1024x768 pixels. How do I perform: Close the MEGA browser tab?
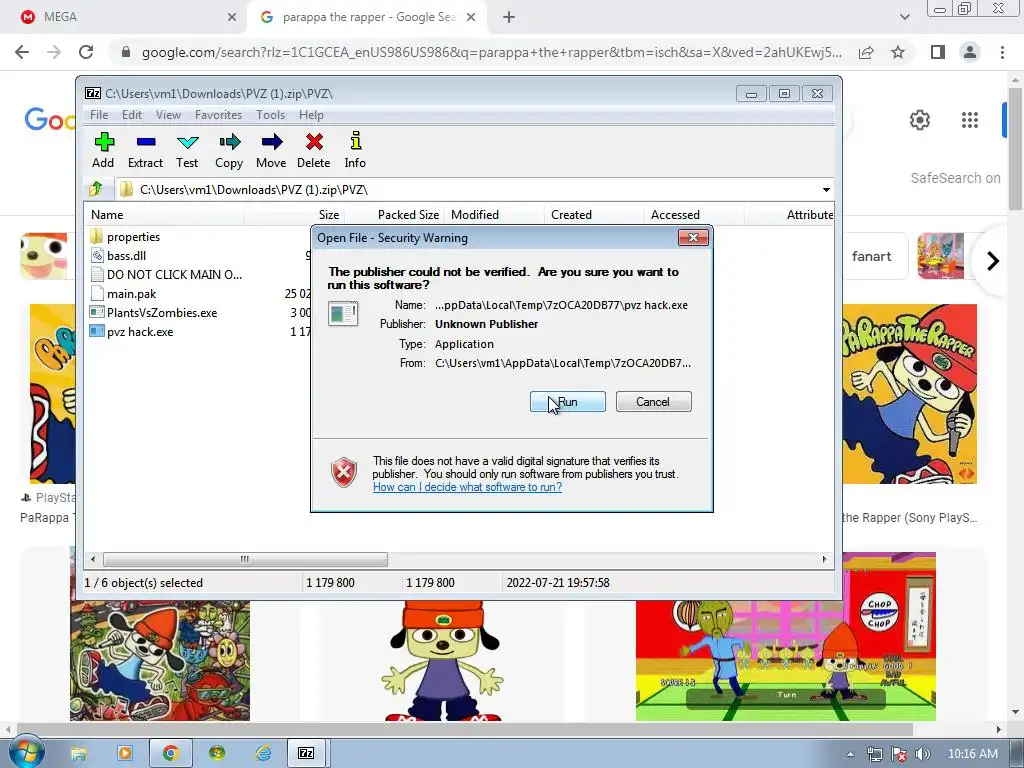coord(232,18)
